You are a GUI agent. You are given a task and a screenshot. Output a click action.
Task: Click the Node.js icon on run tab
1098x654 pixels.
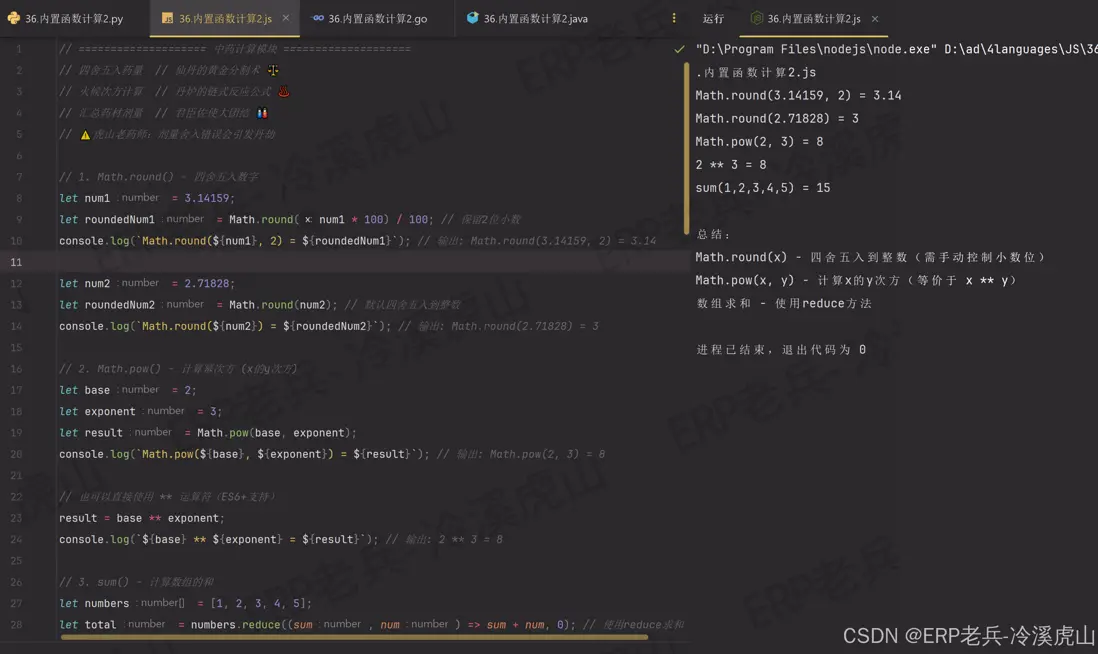click(x=756, y=18)
